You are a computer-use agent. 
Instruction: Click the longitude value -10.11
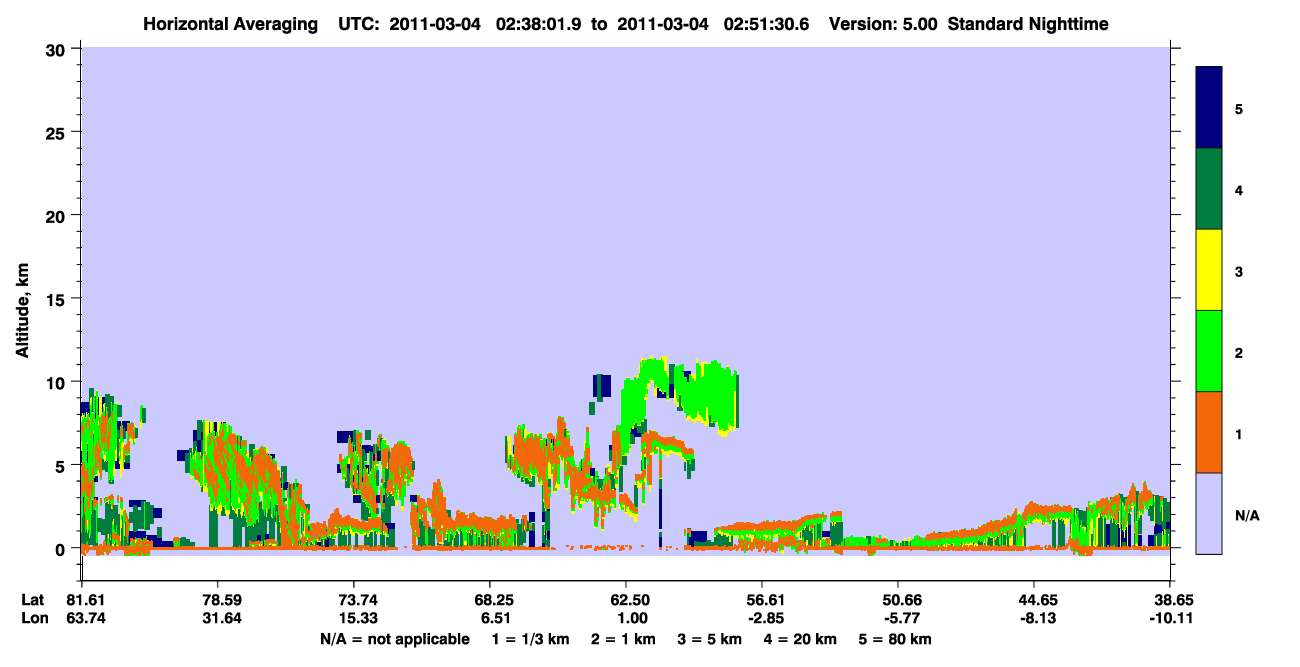[1170, 618]
